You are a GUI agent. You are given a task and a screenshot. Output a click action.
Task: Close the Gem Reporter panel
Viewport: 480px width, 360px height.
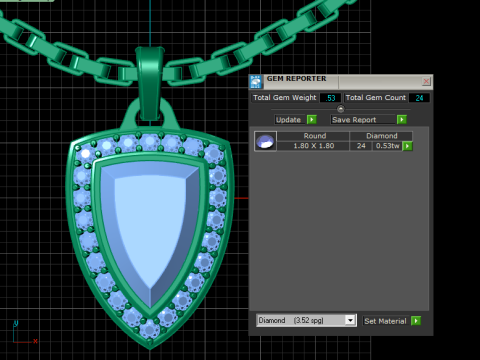(426, 81)
